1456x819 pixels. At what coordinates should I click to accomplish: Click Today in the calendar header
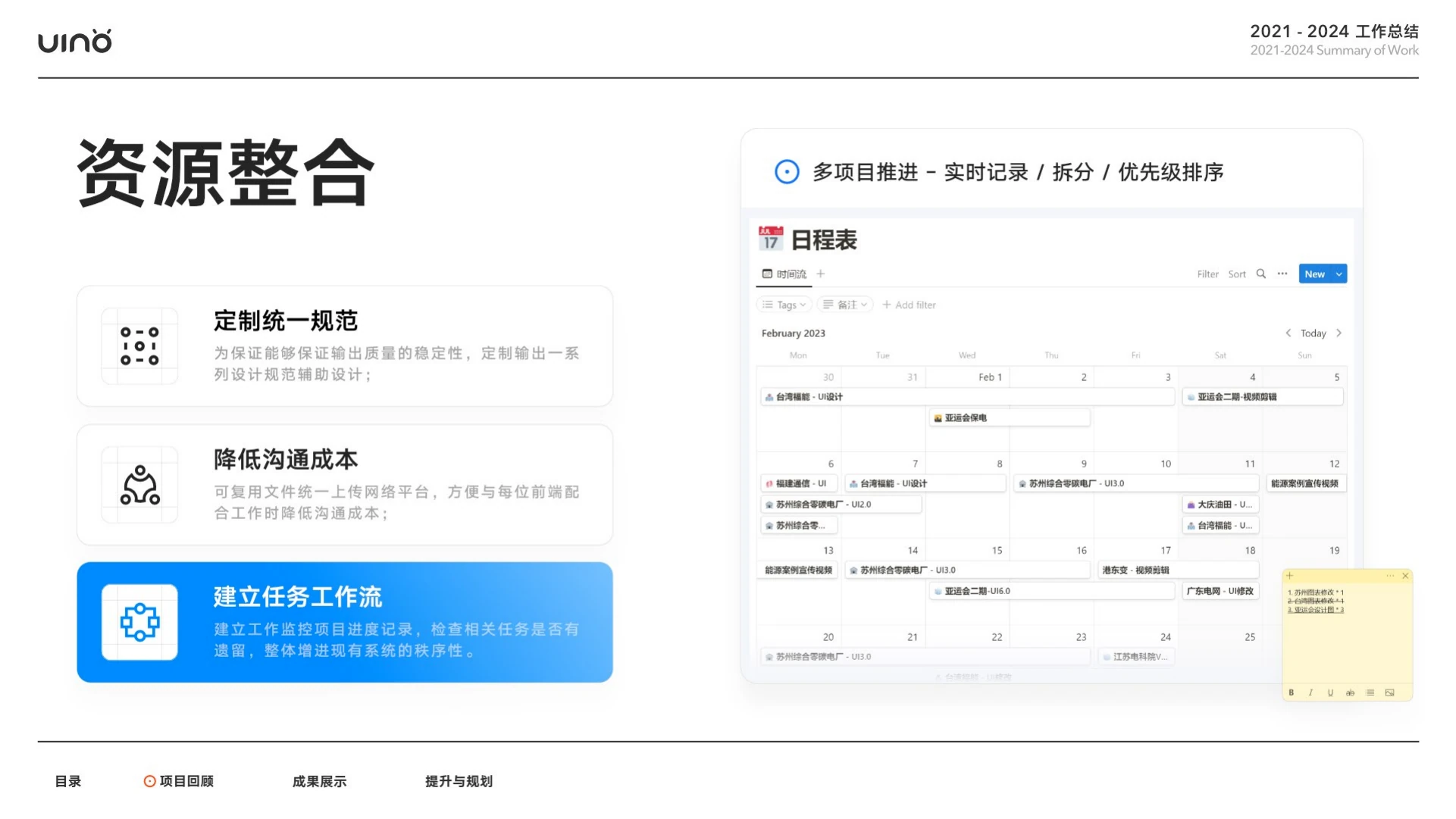click(1314, 333)
